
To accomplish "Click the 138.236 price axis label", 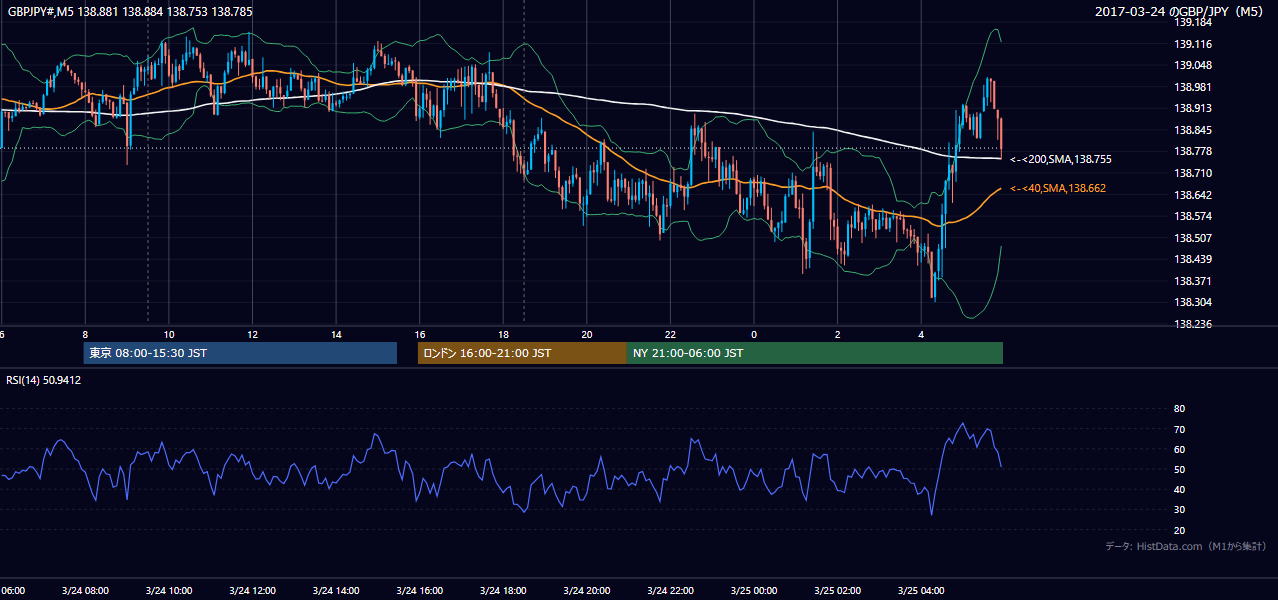I will pyautogui.click(x=1193, y=324).
